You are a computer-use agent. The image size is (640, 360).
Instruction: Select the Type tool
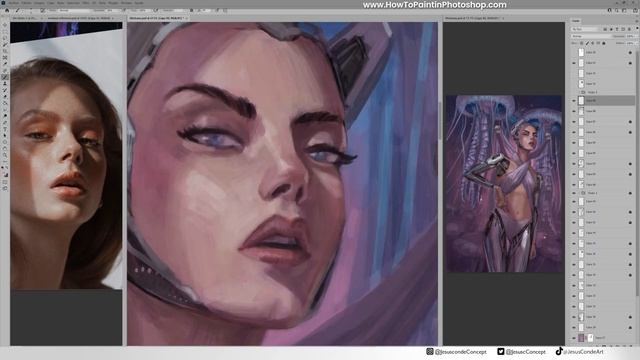(x=5, y=129)
